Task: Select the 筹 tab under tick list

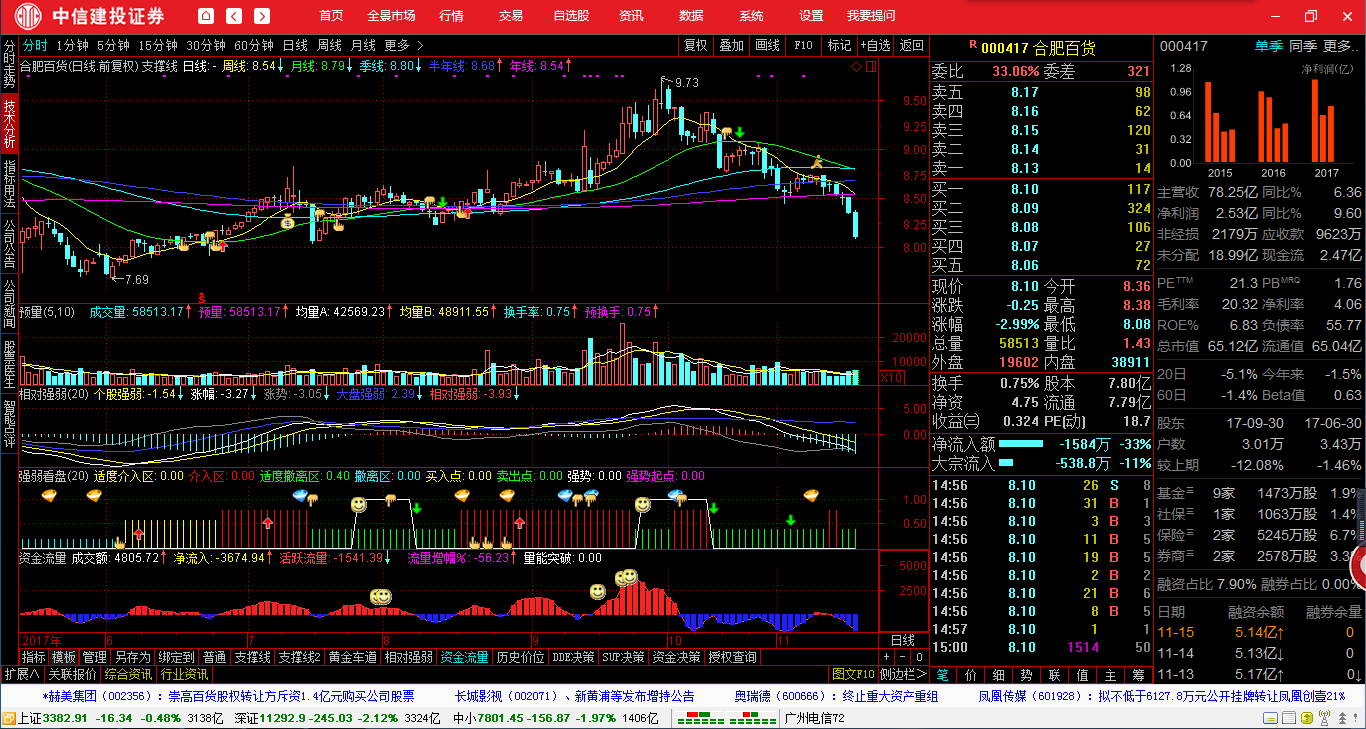Action: (x=1138, y=675)
